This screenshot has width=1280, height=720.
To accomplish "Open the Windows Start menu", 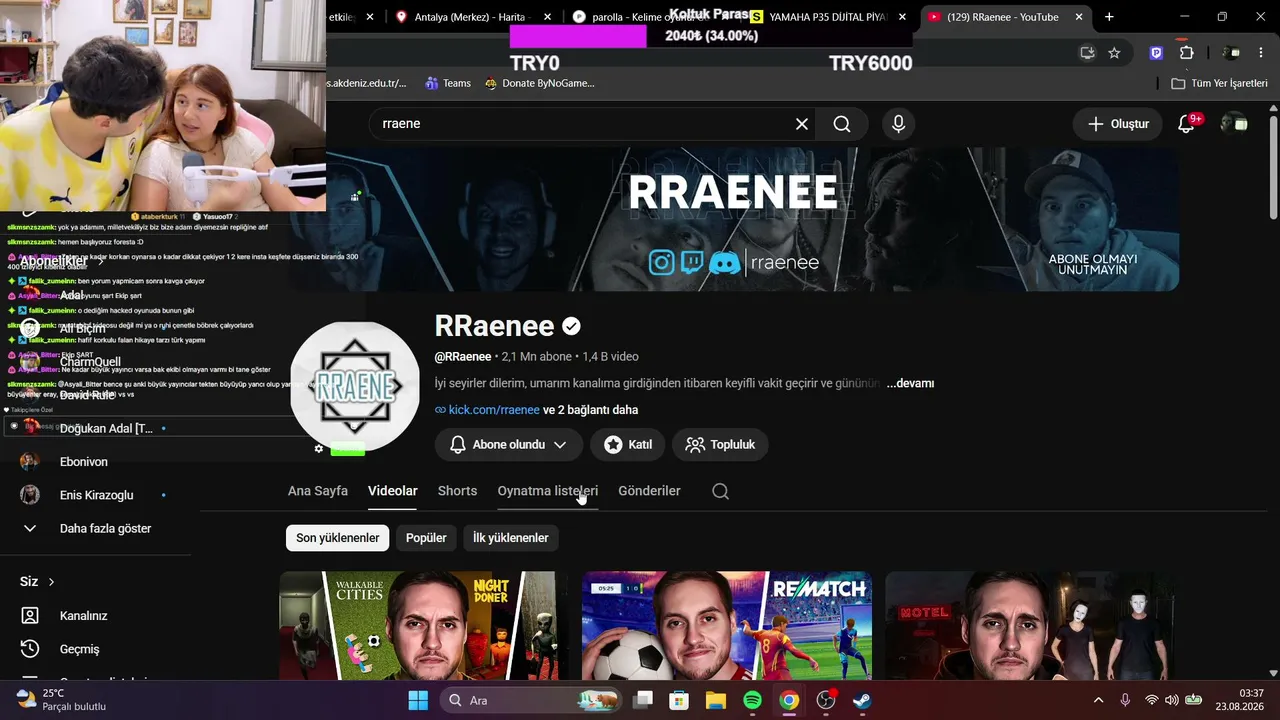I will [418, 700].
